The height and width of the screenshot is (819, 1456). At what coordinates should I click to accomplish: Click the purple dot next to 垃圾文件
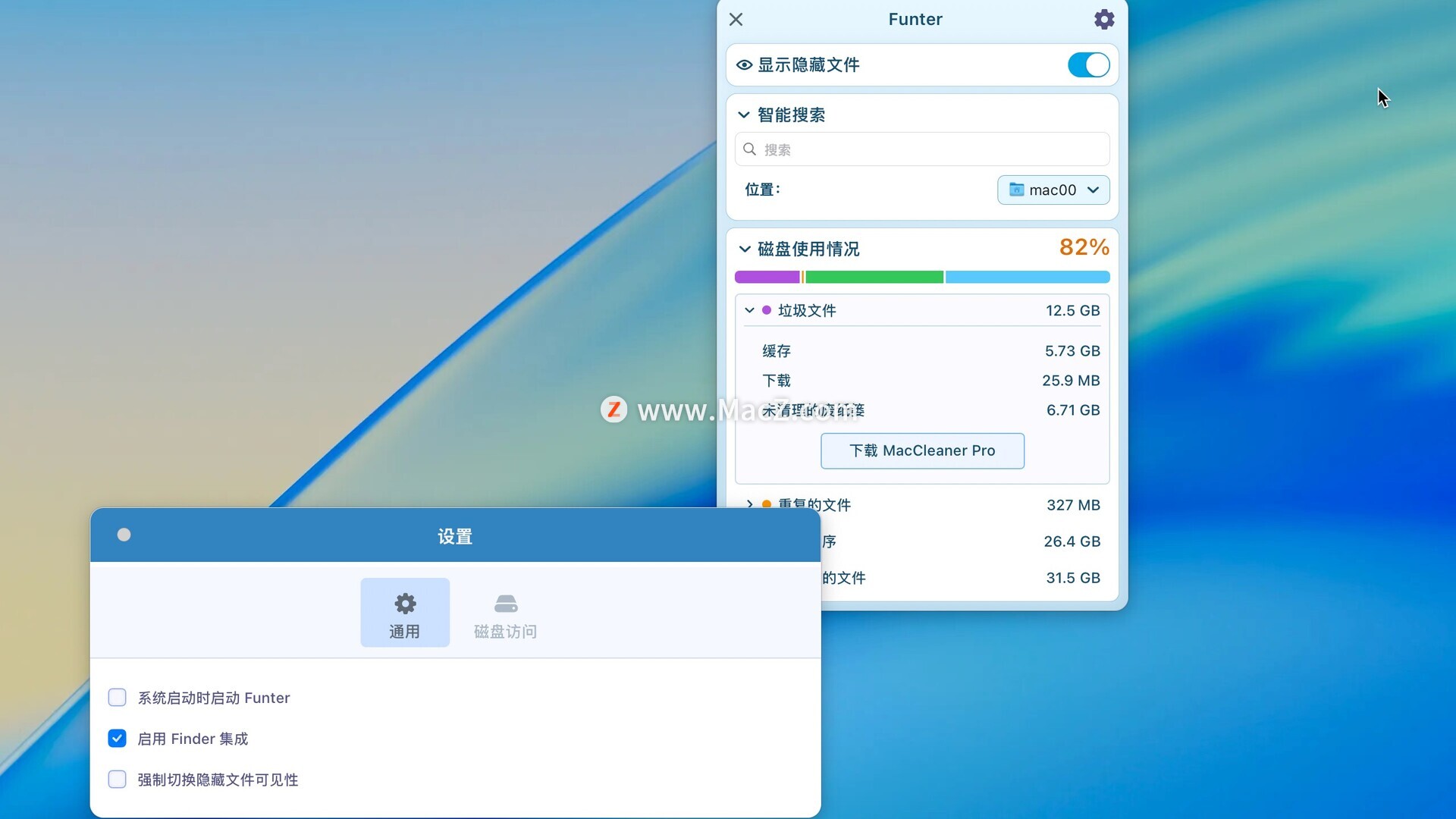(x=767, y=310)
